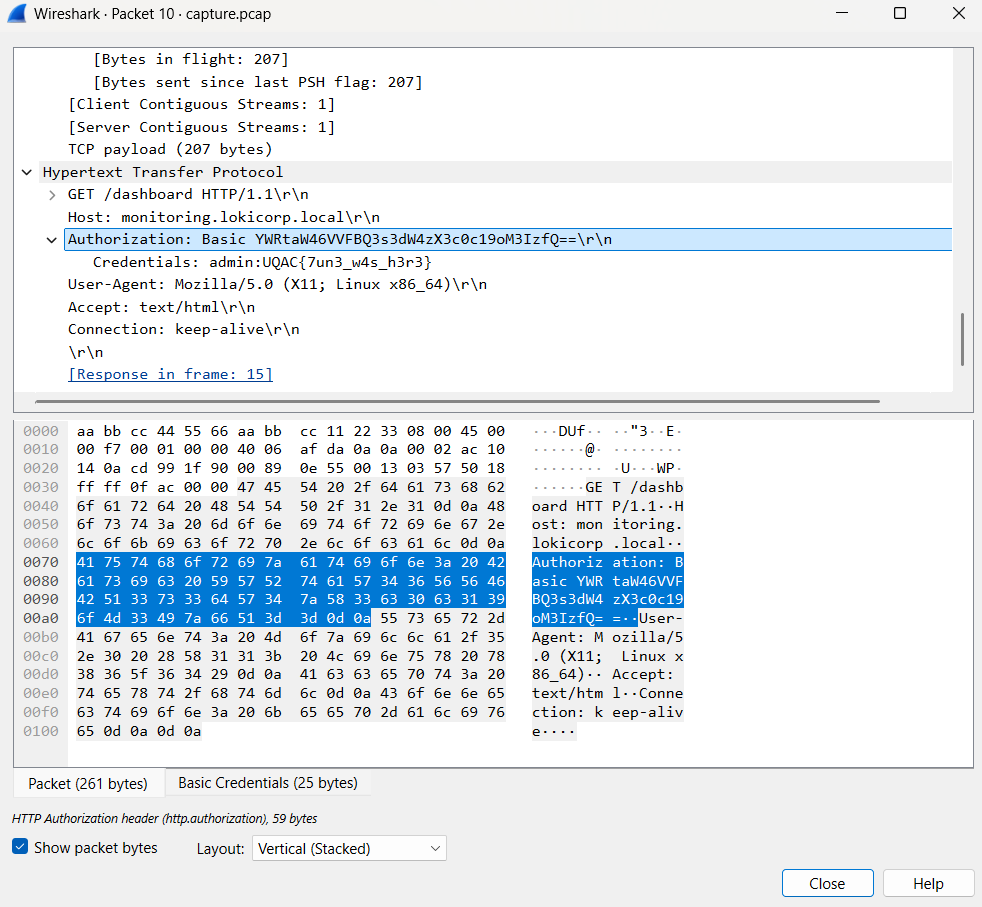Click the Wireshark shark fin title icon
982x907 pixels.
coord(17,13)
